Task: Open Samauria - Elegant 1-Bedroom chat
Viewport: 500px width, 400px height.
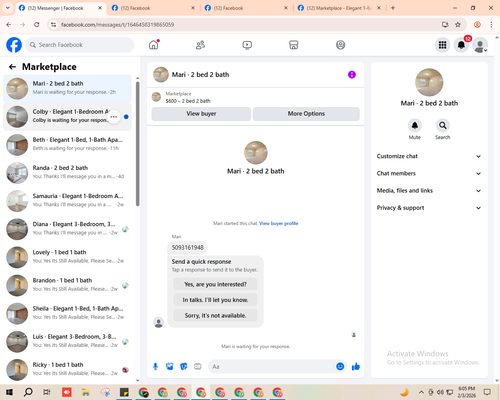Action: click(x=67, y=201)
